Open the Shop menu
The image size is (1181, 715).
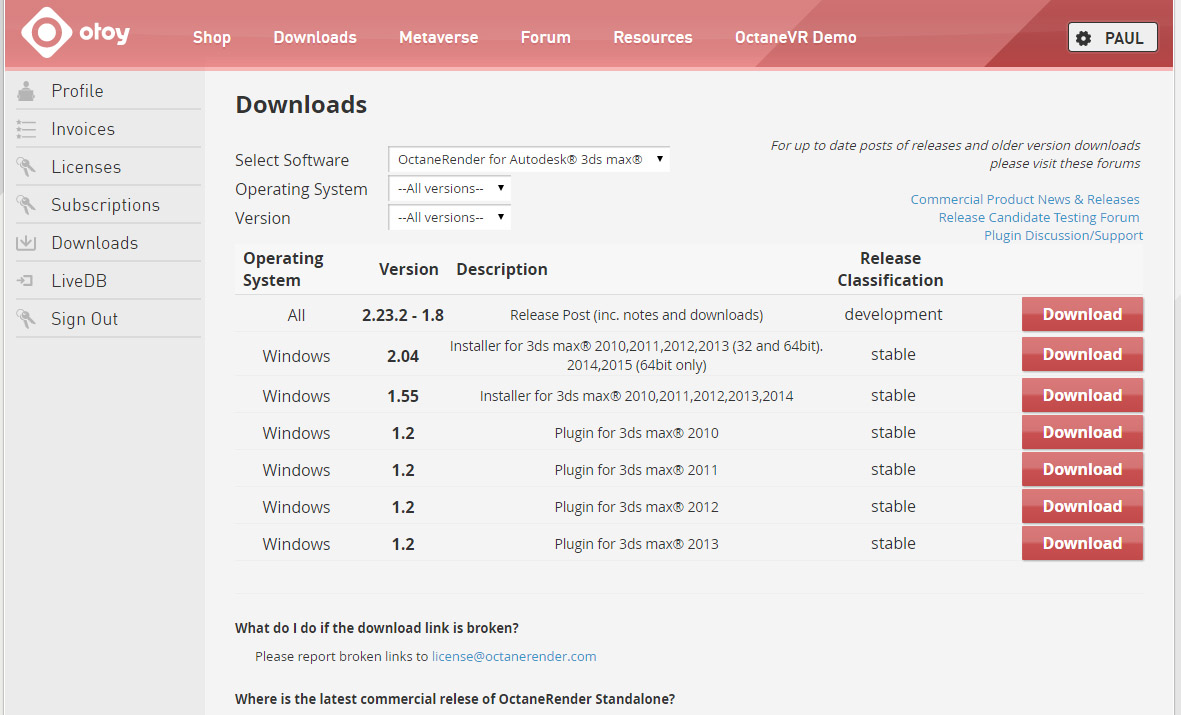coord(212,37)
